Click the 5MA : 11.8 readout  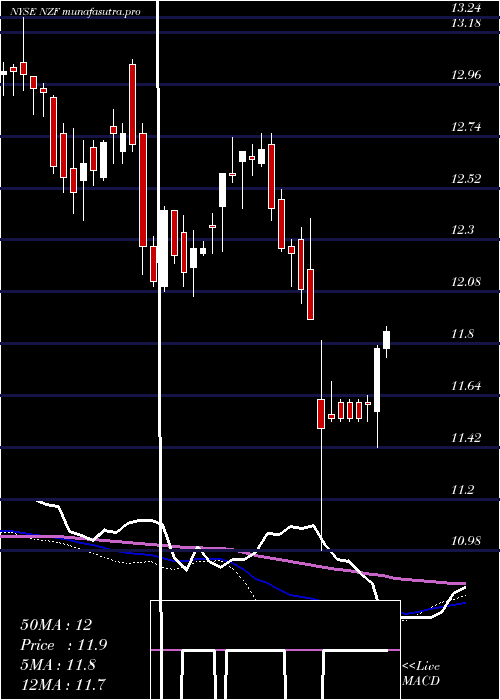coord(58,665)
